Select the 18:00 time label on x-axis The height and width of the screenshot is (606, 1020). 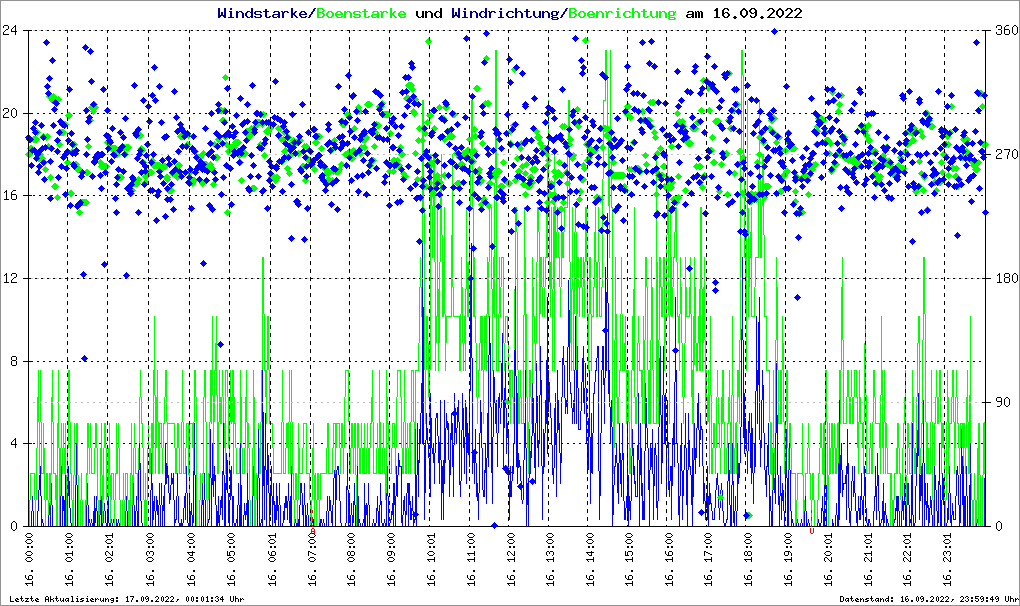(x=748, y=560)
